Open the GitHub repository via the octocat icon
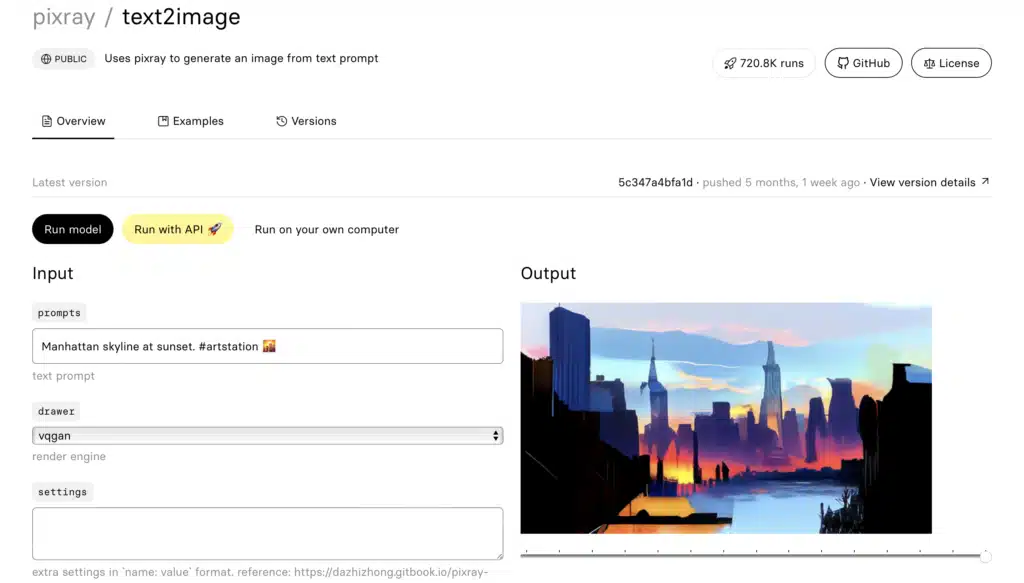1024x583 pixels. pyautogui.click(x=843, y=63)
